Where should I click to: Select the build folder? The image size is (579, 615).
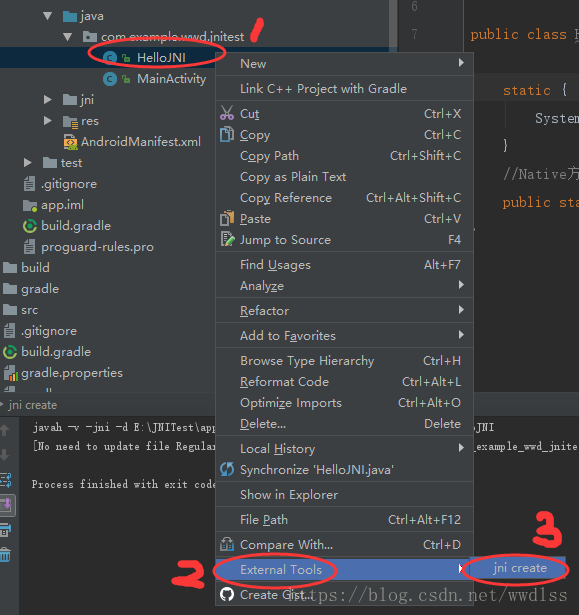click(35, 267)
